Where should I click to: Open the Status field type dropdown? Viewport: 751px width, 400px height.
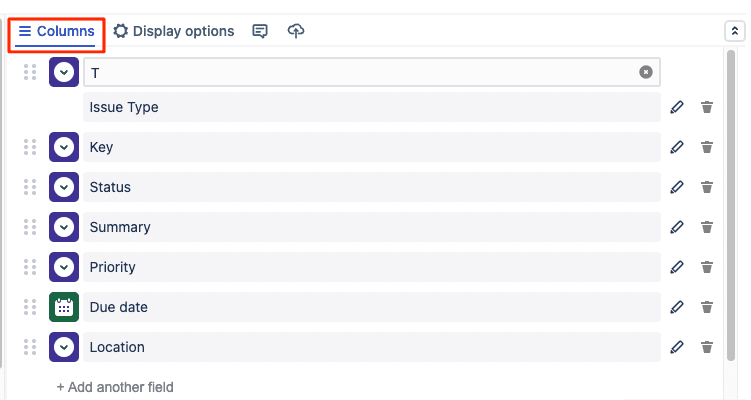64,187
